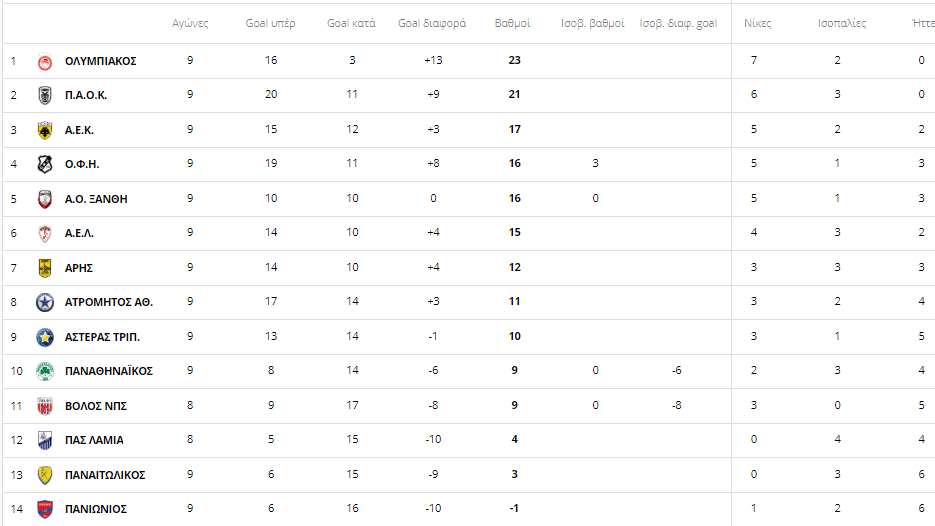Click the Ατρόμητος blue star crest
The height and width of the screenshot is (526, 935).
pyautogui.click(x=45, y=302)
